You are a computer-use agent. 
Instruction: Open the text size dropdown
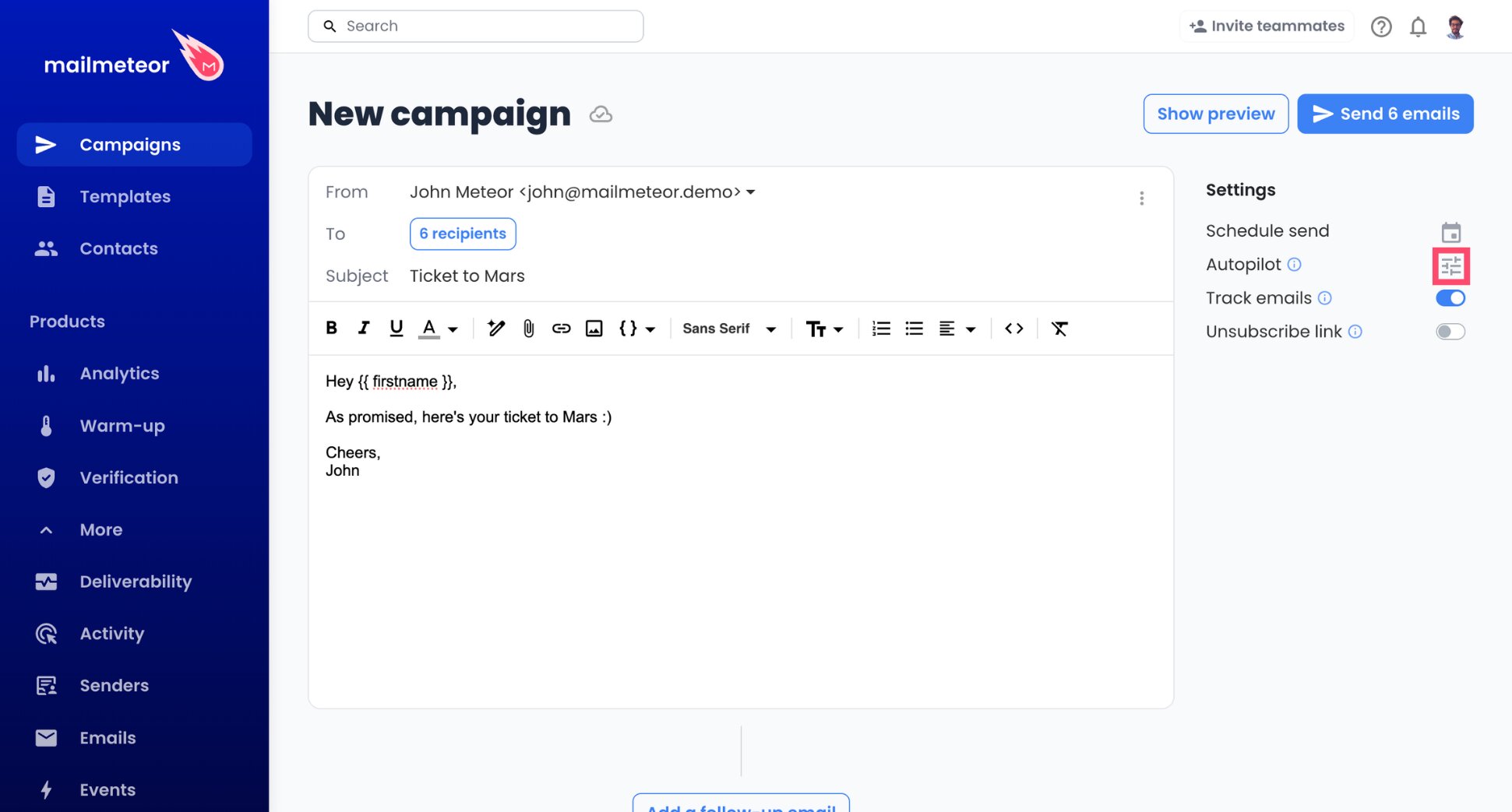point(825,329)
